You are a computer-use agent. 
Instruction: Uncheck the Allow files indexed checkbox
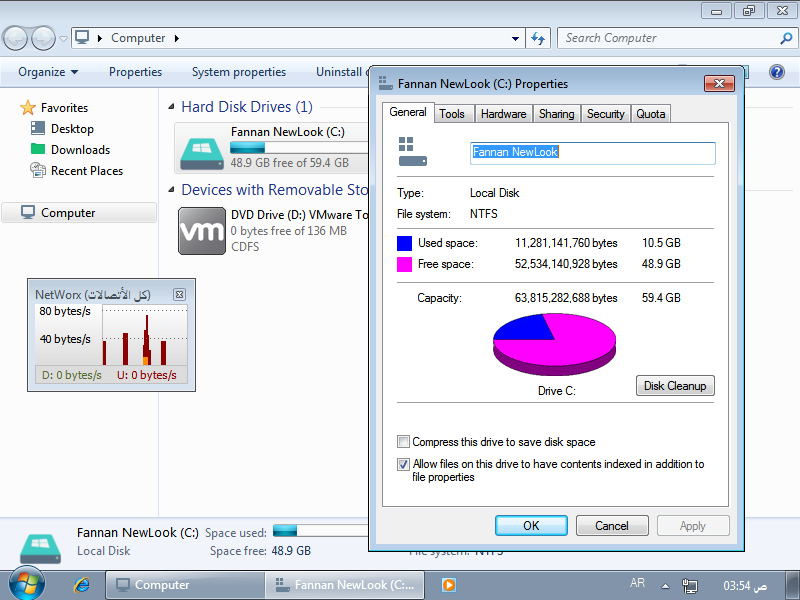(x=403, y=464)
